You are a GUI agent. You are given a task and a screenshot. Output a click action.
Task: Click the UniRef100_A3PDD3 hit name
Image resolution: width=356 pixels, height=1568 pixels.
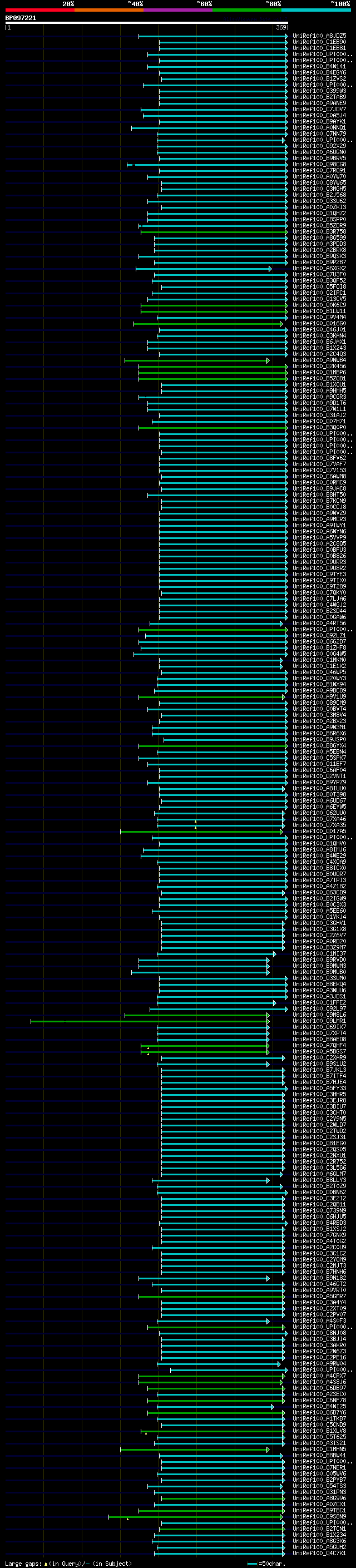tap(319, 244)
